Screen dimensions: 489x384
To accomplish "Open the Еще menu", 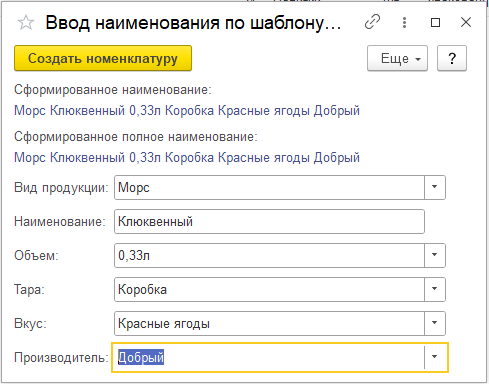I will 397,58.
